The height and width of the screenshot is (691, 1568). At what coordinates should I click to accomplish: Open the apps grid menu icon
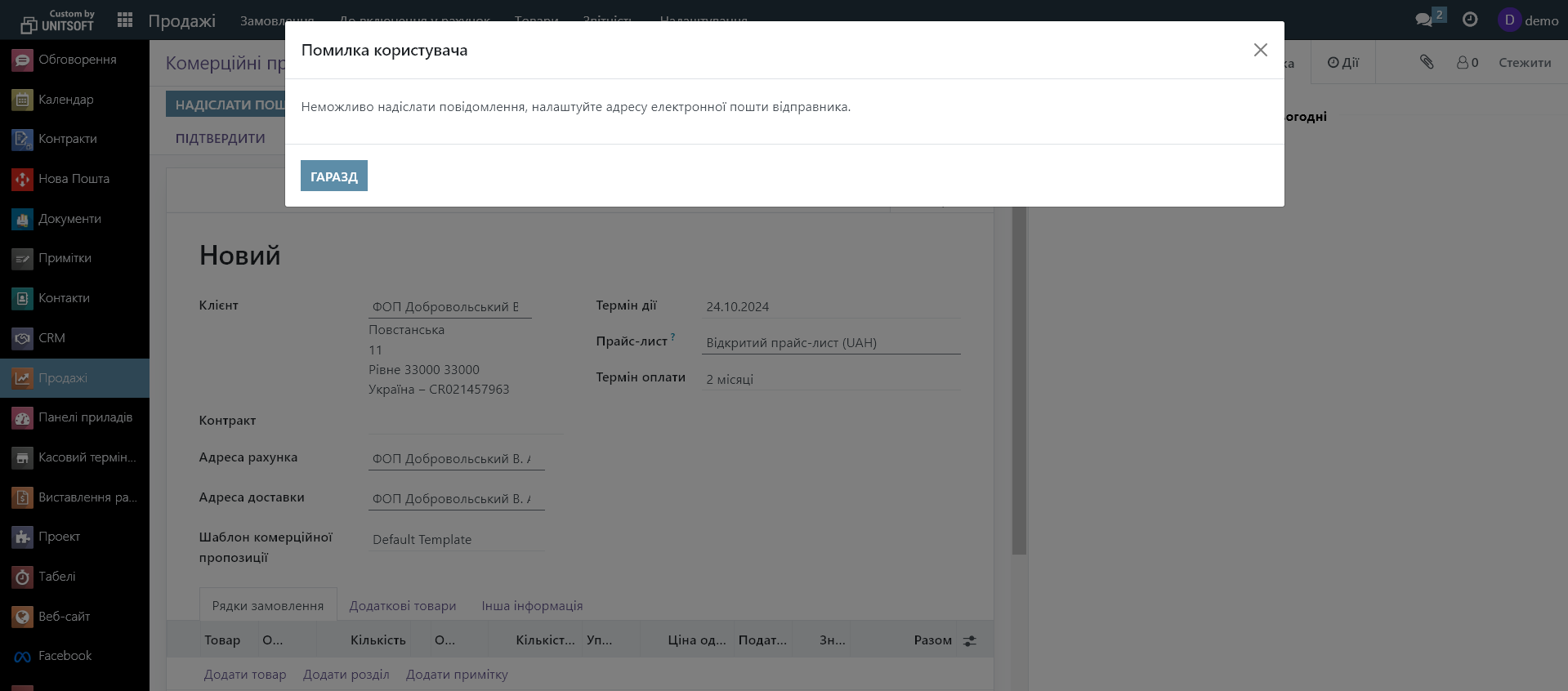tap(125, 20)
